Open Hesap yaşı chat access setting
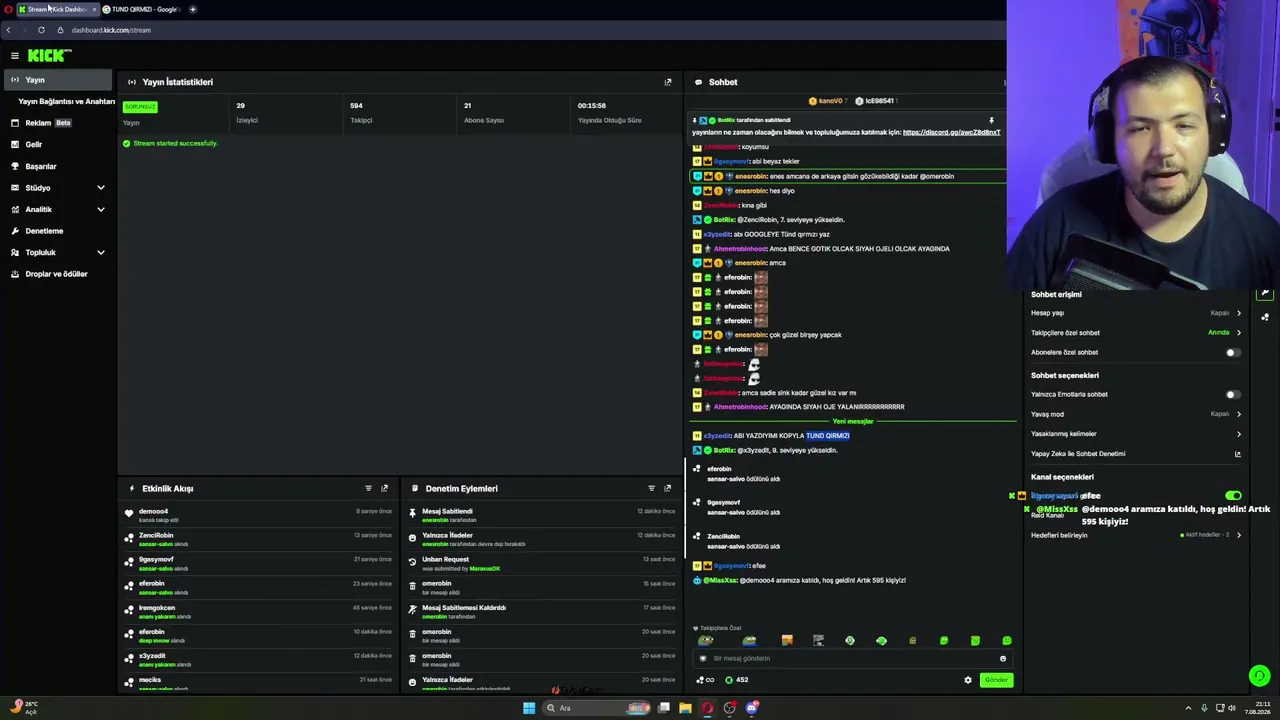 click(x=1136, y=313)
